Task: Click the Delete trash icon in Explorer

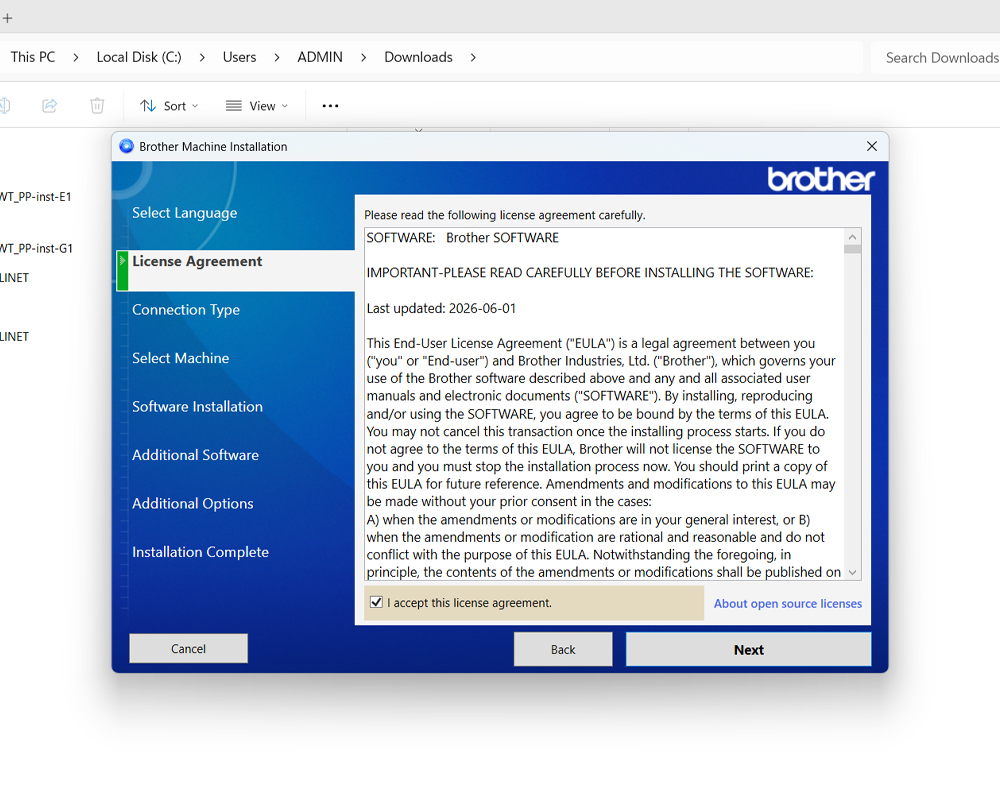Action: [97, 105]
